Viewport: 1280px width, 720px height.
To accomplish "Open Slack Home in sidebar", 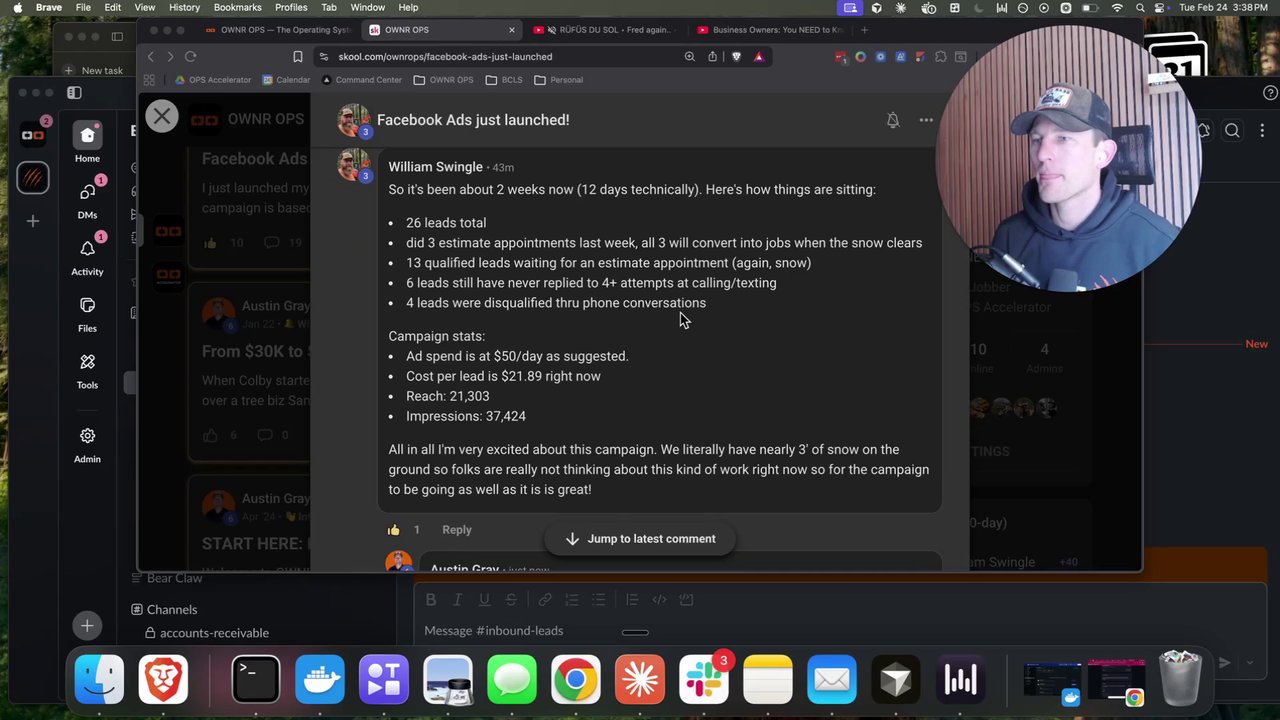I will click(x=87, y=142).
